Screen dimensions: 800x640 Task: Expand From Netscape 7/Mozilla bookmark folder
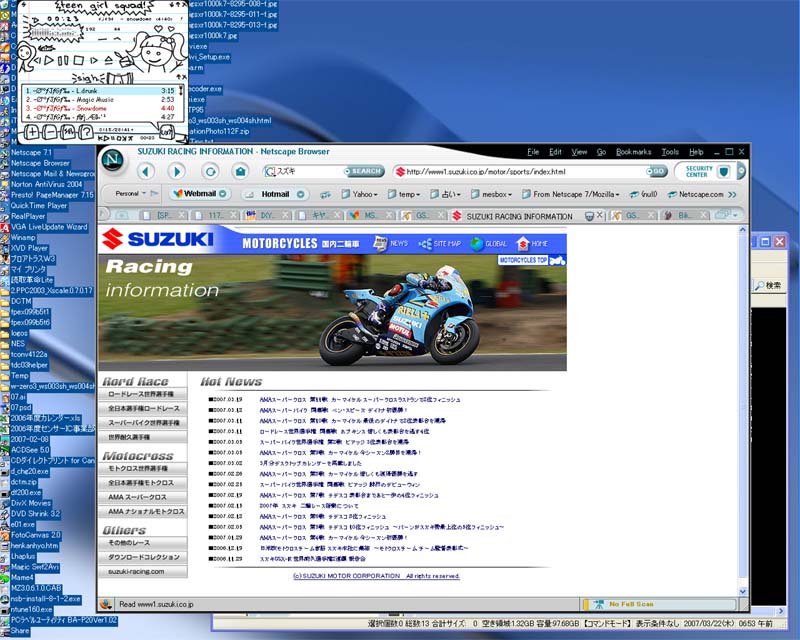pyautogui.click(x=570, y=194)
